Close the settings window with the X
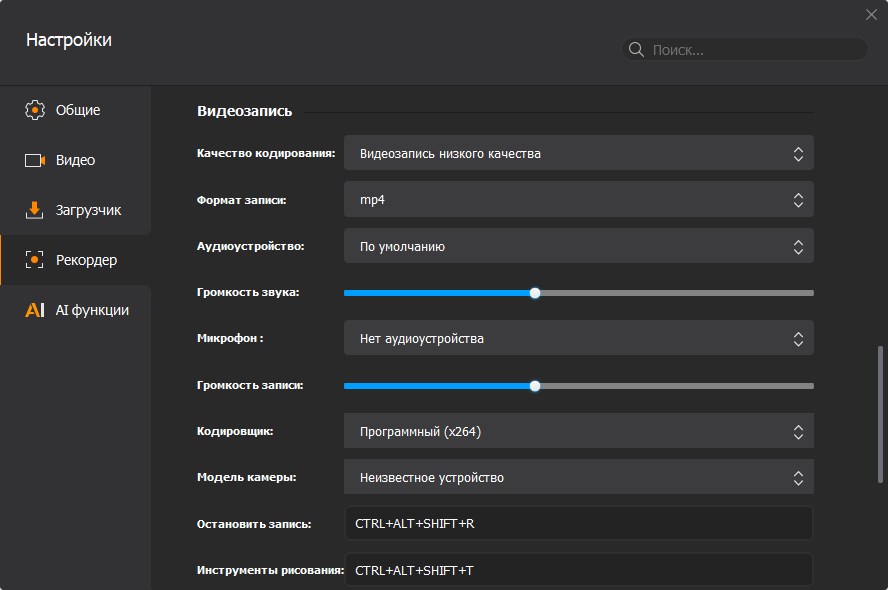Screen dimensions: 888x590 [871, 14]
